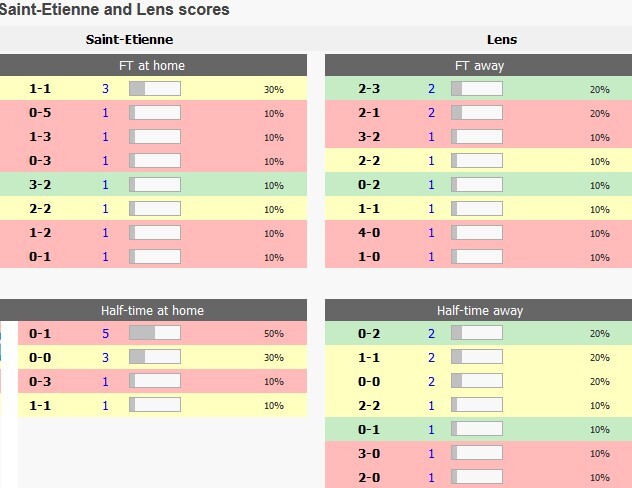Open count link 3 beside FT home 1-1
This screenshot has height=488, width=632.
[x=105, y=89]
